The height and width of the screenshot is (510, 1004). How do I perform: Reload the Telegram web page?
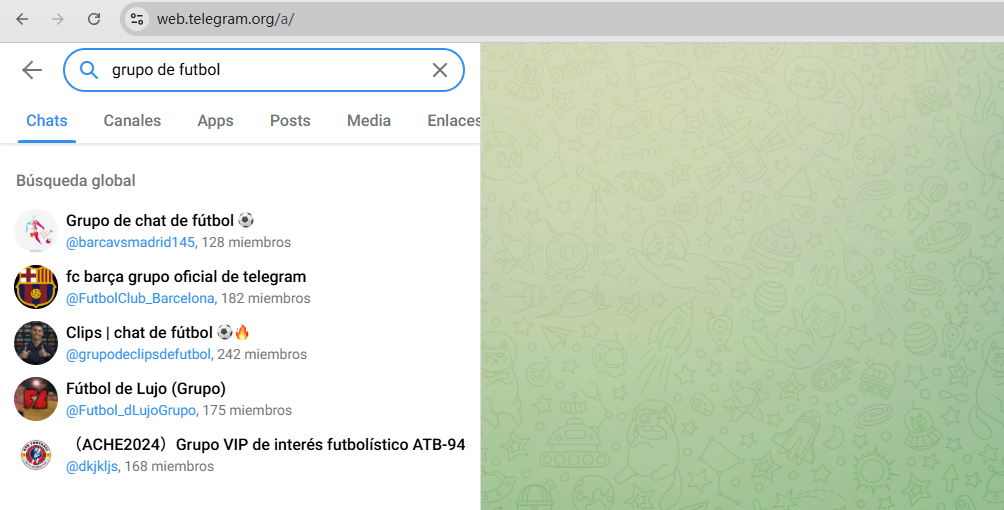pyautogui.click(x=94, y=19)
